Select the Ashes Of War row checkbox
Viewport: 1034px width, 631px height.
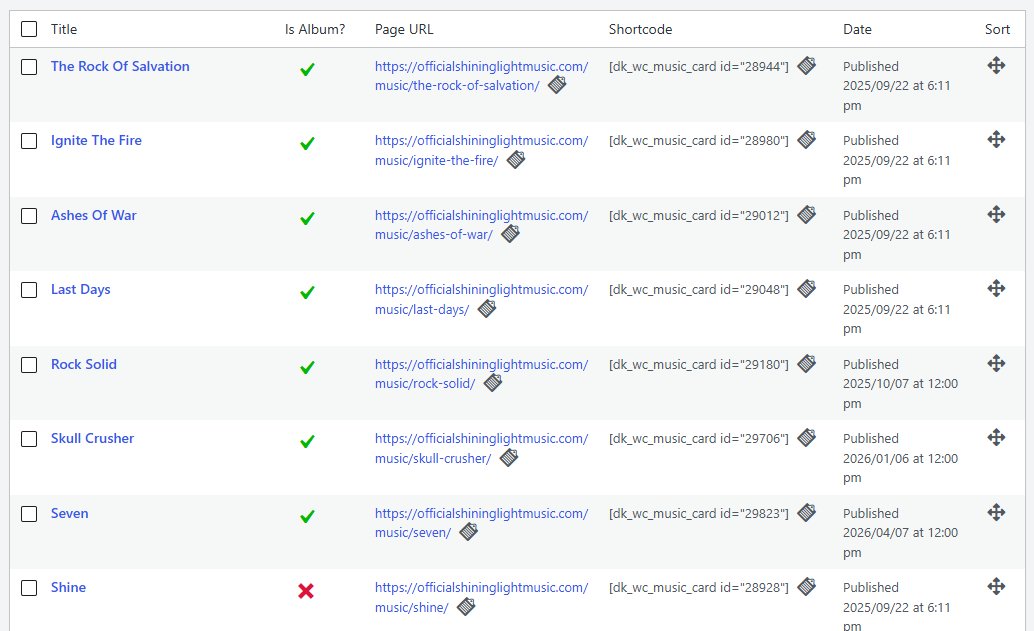pyautogui.click(x=29, y=216)
